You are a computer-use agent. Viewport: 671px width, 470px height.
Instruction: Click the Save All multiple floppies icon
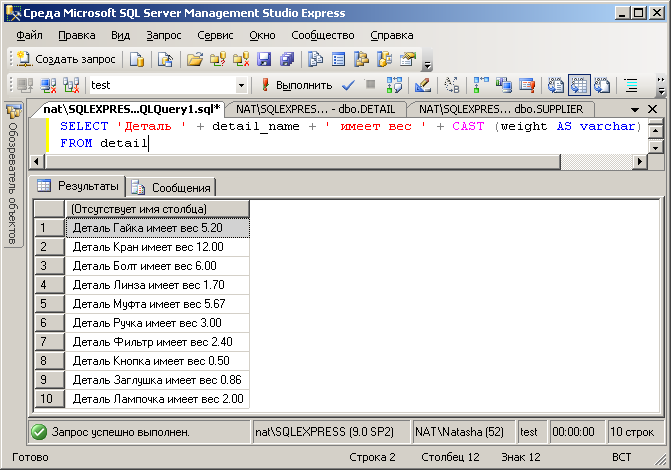point(287,59)
